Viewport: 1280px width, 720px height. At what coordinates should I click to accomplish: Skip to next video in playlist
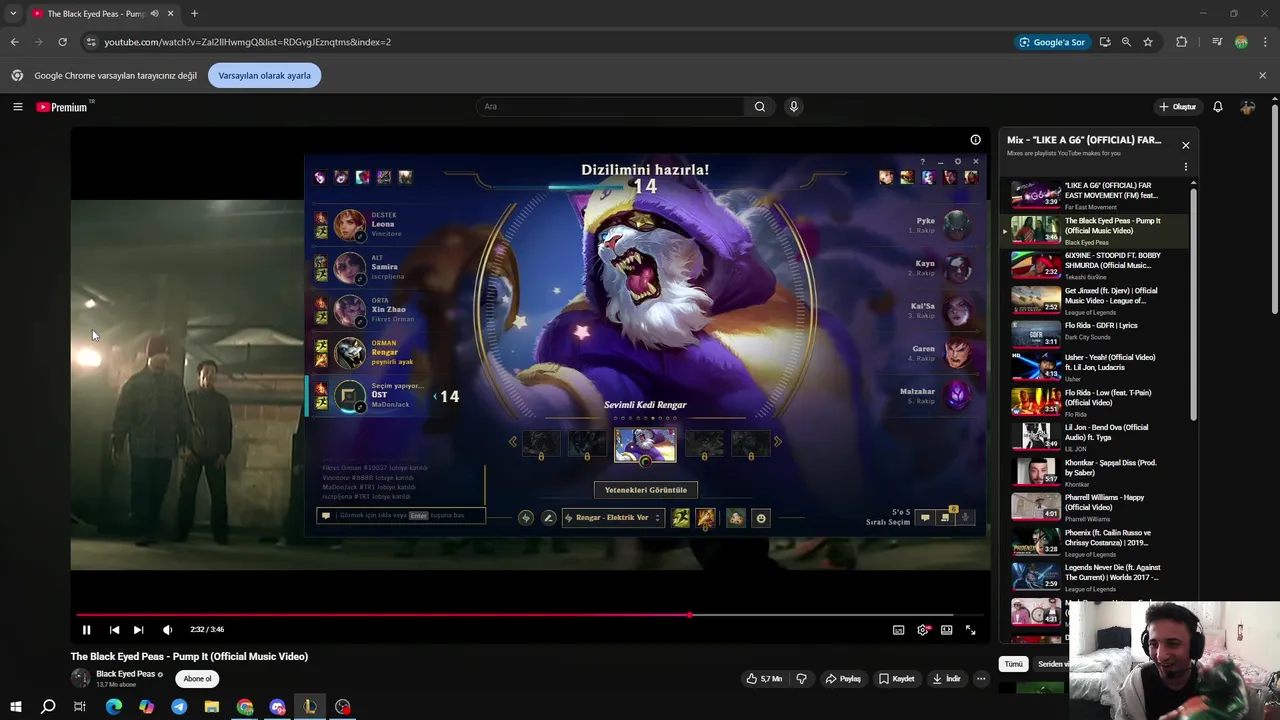pos(138,630)
